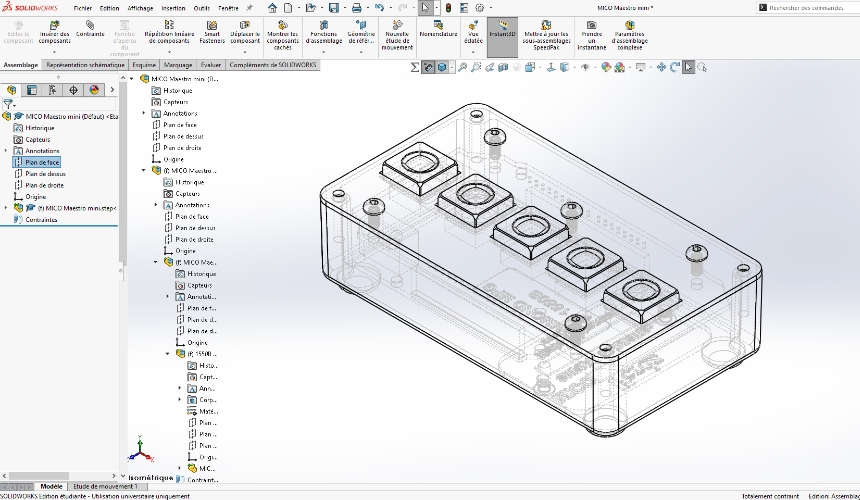
Task: Undo the last action
Action: 379,8
